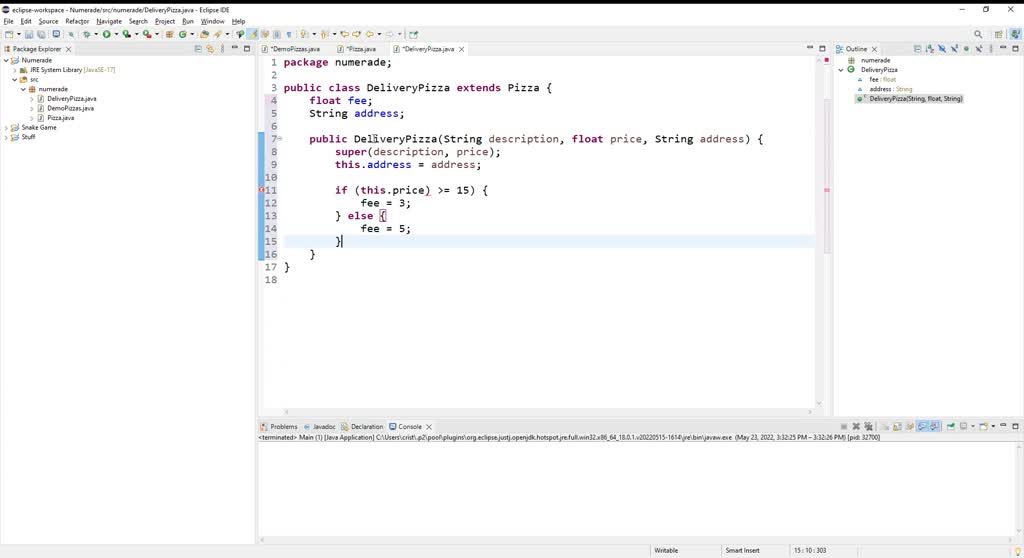
Task: Open the Refactor menu
Action: pyautogui.click(x=77, y=21)
